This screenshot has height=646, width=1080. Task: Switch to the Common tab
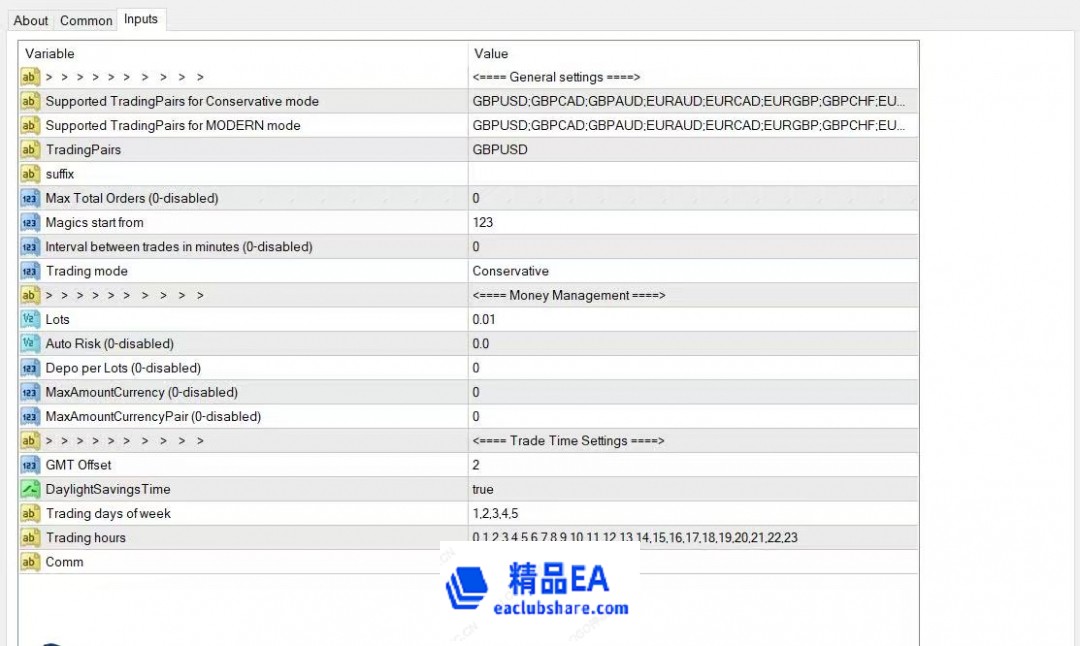pyautogui.click(x=86, y=20)
